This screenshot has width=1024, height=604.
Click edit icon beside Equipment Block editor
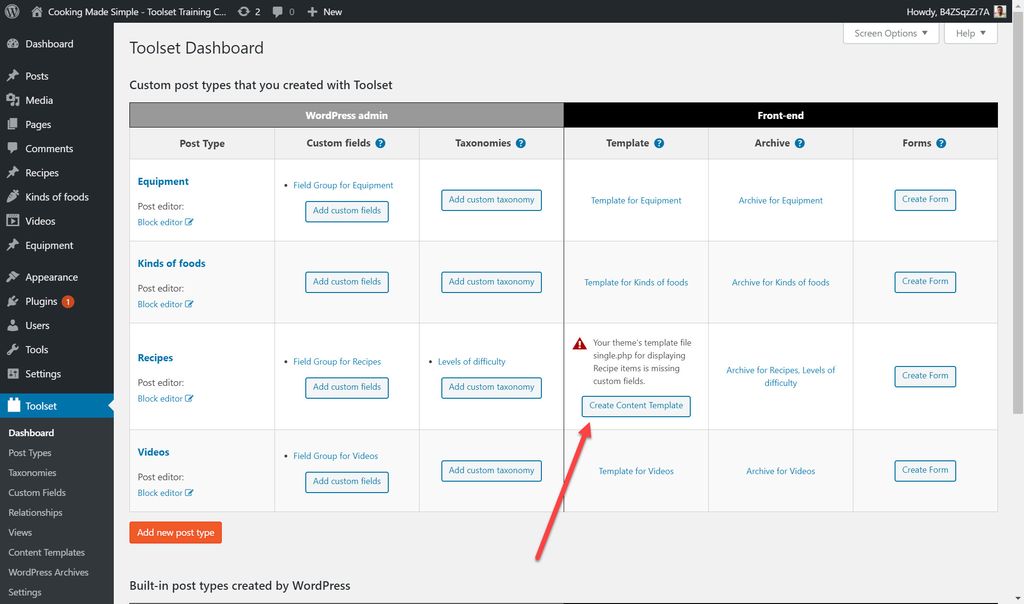pos(189,222)
